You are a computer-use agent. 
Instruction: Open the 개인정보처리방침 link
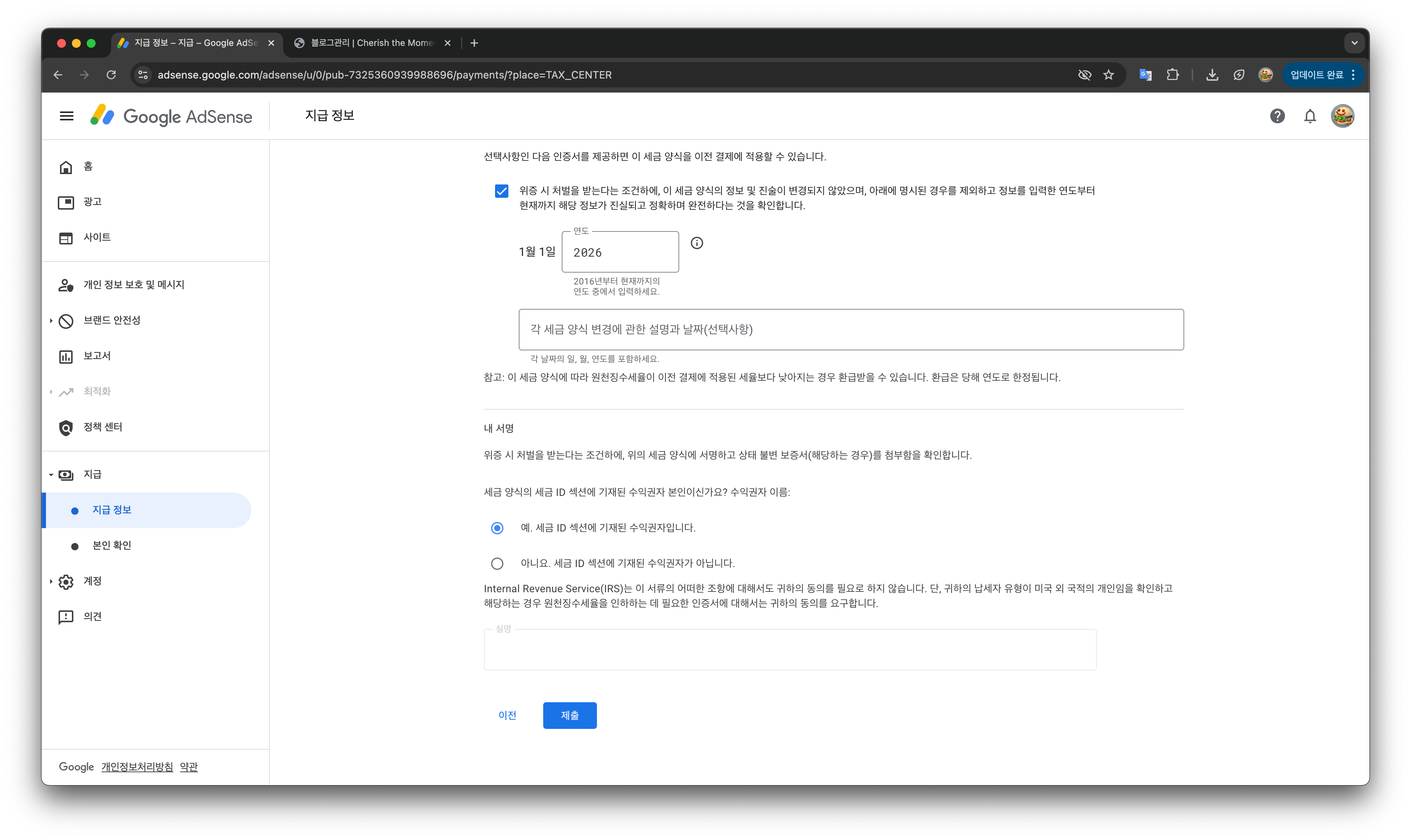point(137,767)
